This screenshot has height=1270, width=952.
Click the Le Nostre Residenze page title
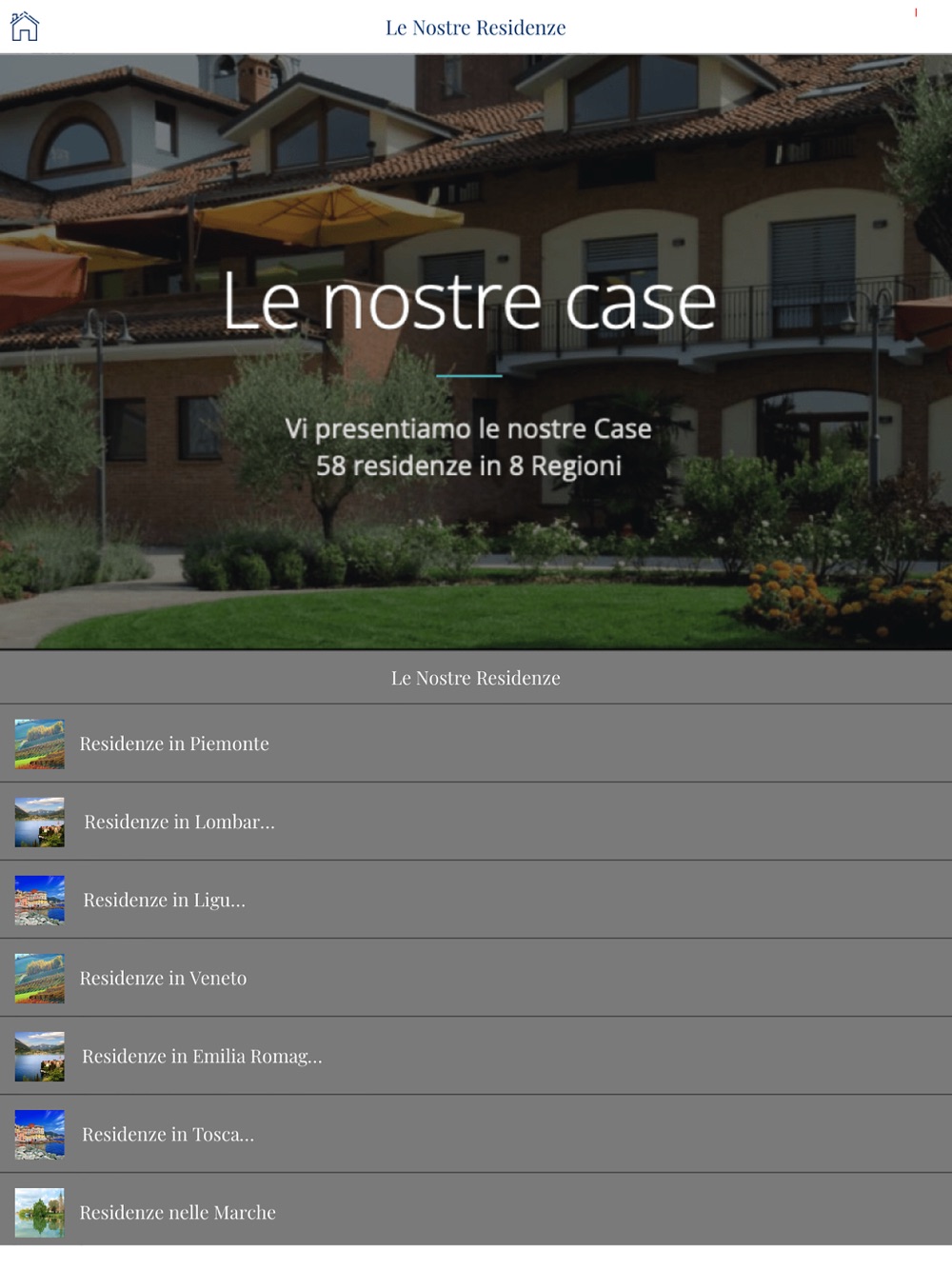[x=476, y=28]
